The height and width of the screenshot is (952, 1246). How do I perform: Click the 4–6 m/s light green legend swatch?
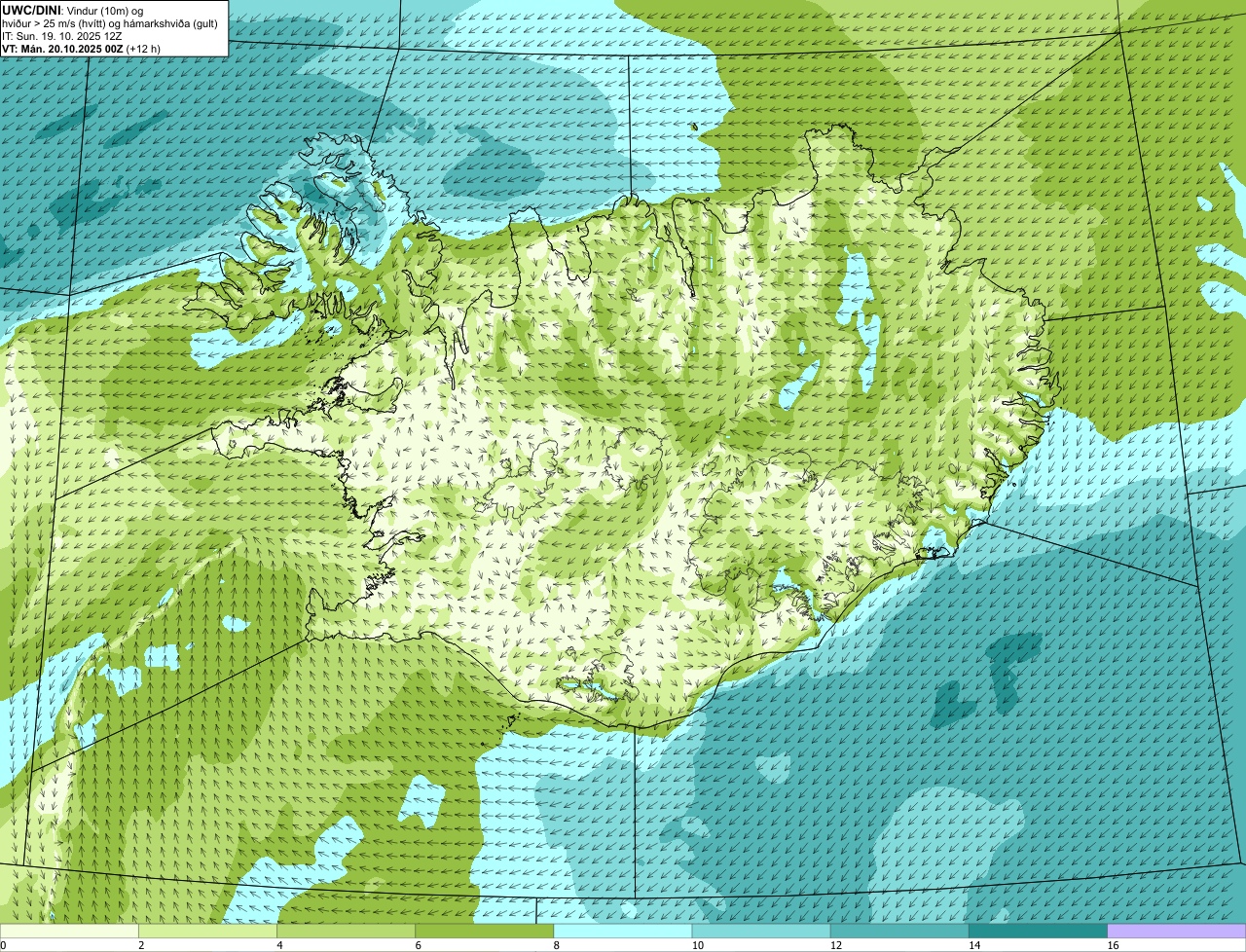coord(346,931)
